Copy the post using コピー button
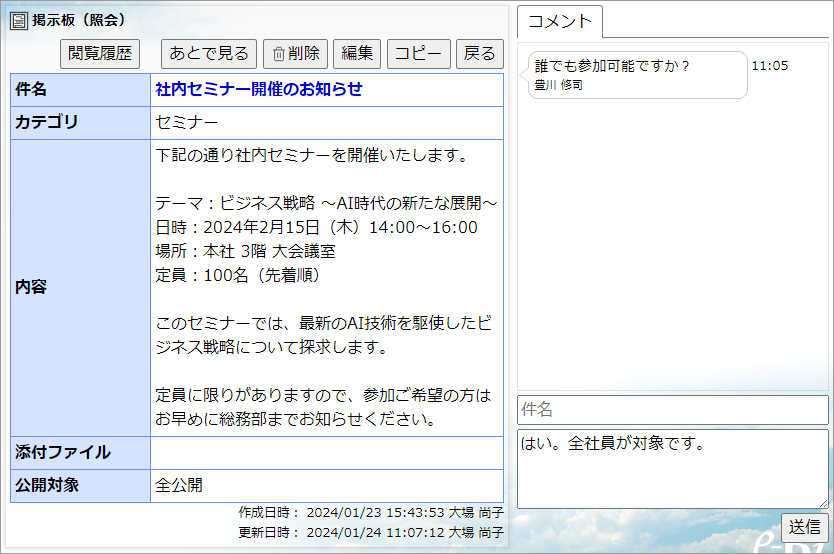834x554 pixels. [419, 54]
